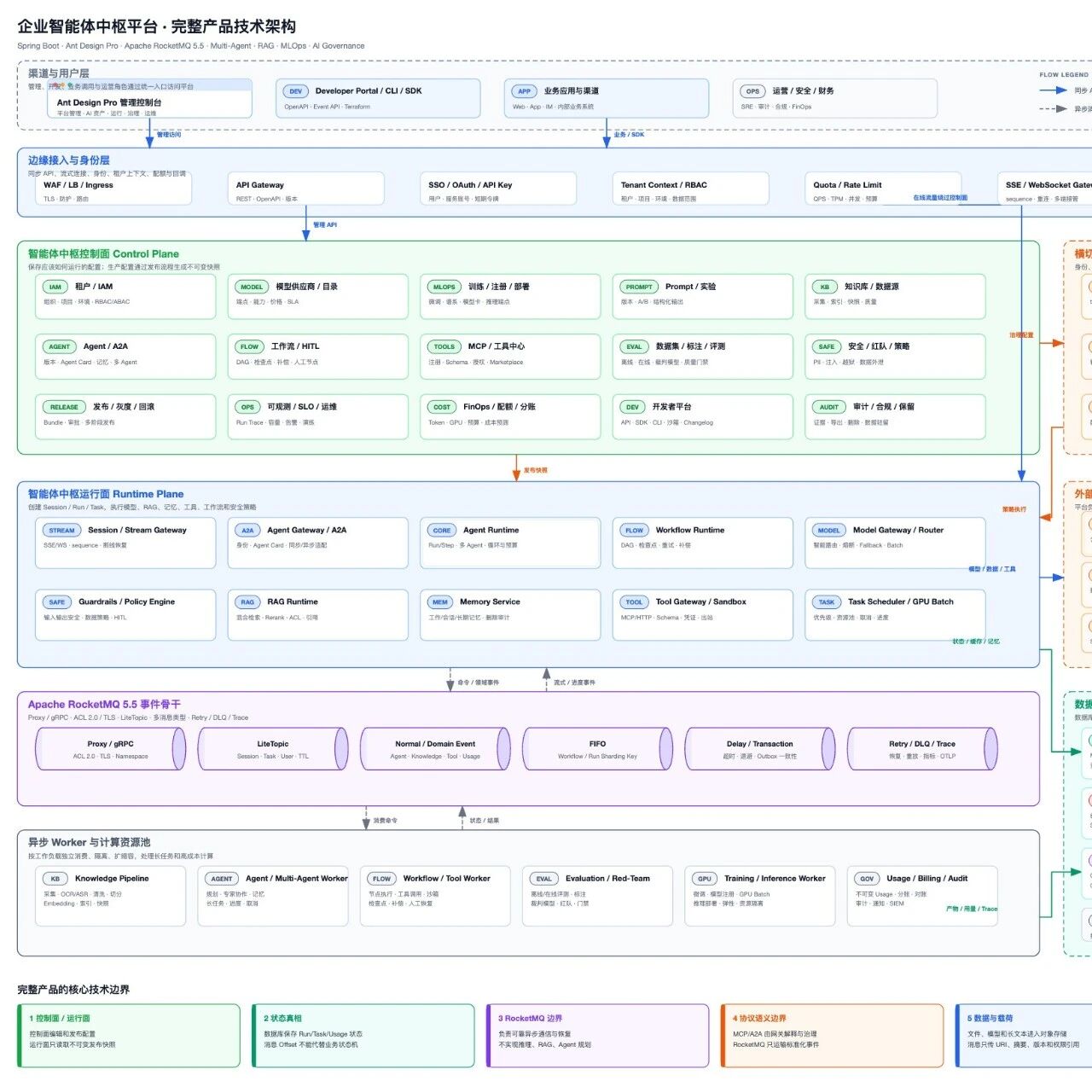Select the A2A badge next to Agent Gateway / A2A
This screenshot has width=1092, height=1092.
click(x=247, y=531)
